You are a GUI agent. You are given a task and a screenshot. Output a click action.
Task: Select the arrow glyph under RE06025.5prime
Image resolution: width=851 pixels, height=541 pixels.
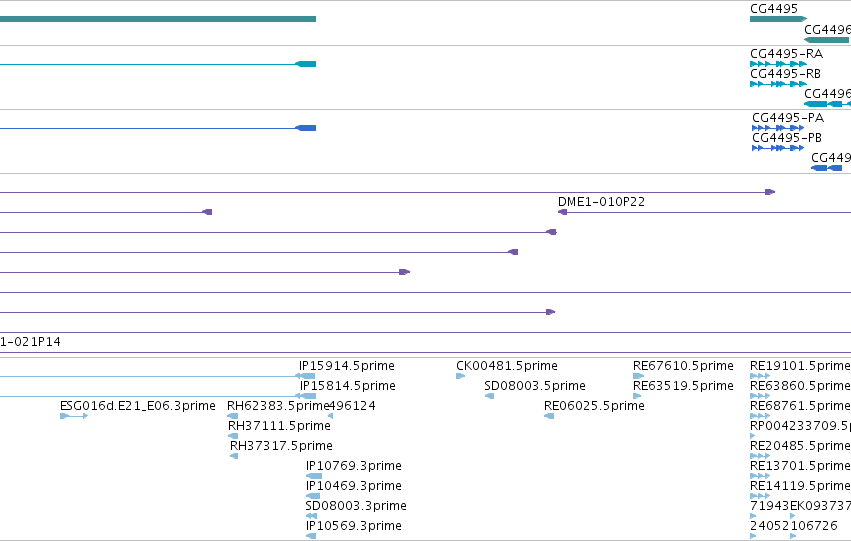coord(549,416)
